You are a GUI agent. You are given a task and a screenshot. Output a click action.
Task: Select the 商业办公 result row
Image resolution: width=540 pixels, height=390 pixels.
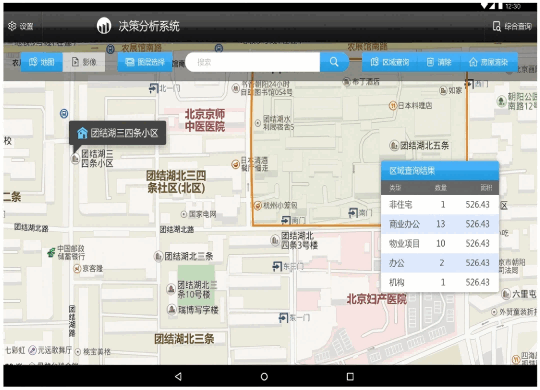click(440, 224)
